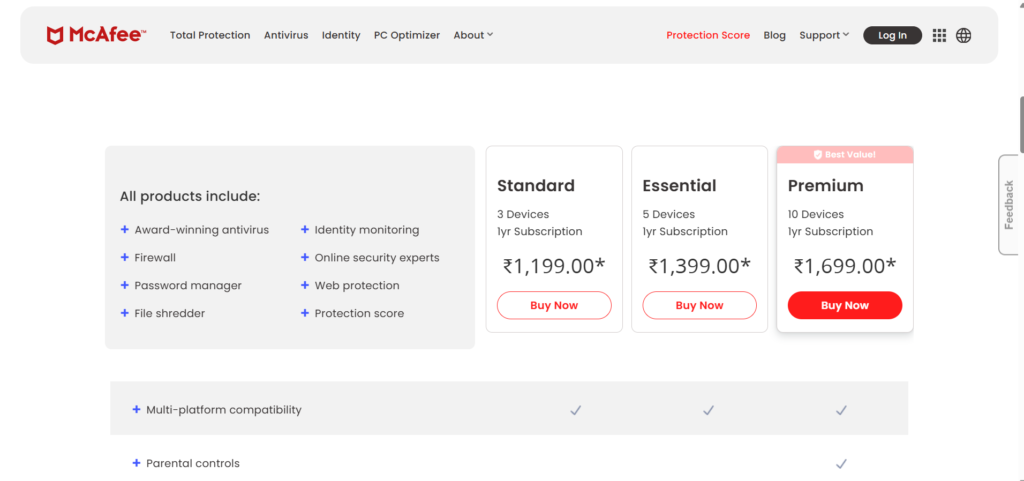
Task: Click plus icon beside File shredder
Action: pyautogui.click(x=124, y=313)
